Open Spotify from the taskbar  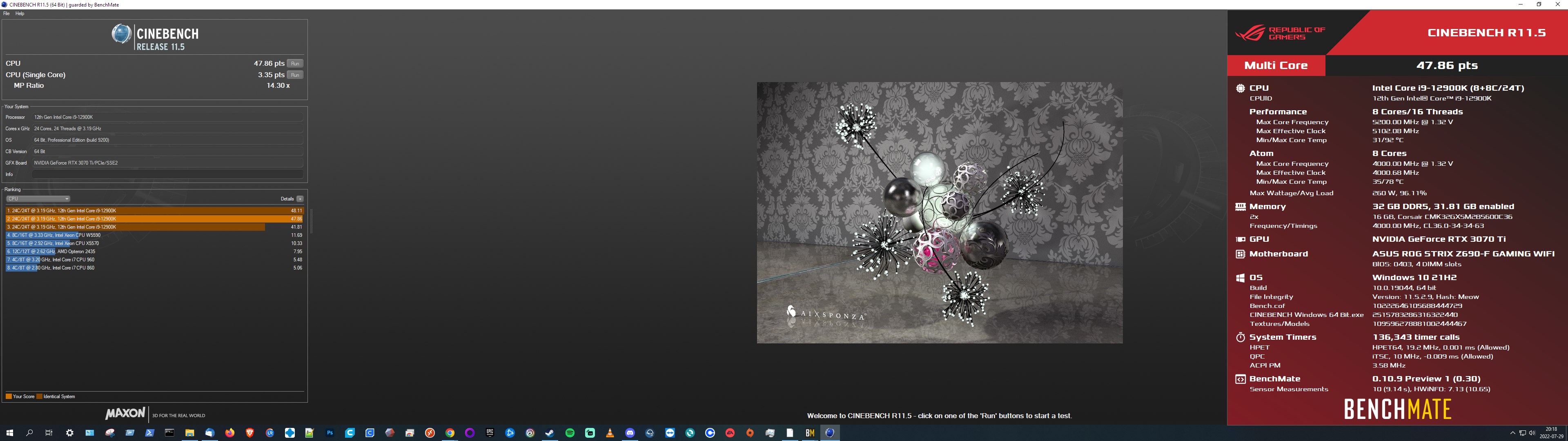point(570,433)
